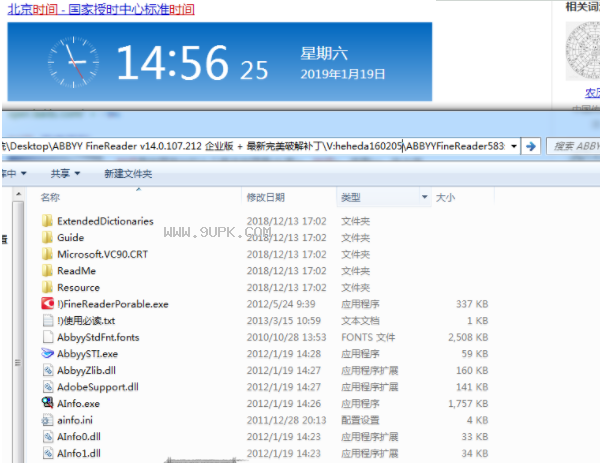Click the 2019年1月19日 date text
Image resolution: width=600 pixels, height=470 pixels.
coord(342,74)
